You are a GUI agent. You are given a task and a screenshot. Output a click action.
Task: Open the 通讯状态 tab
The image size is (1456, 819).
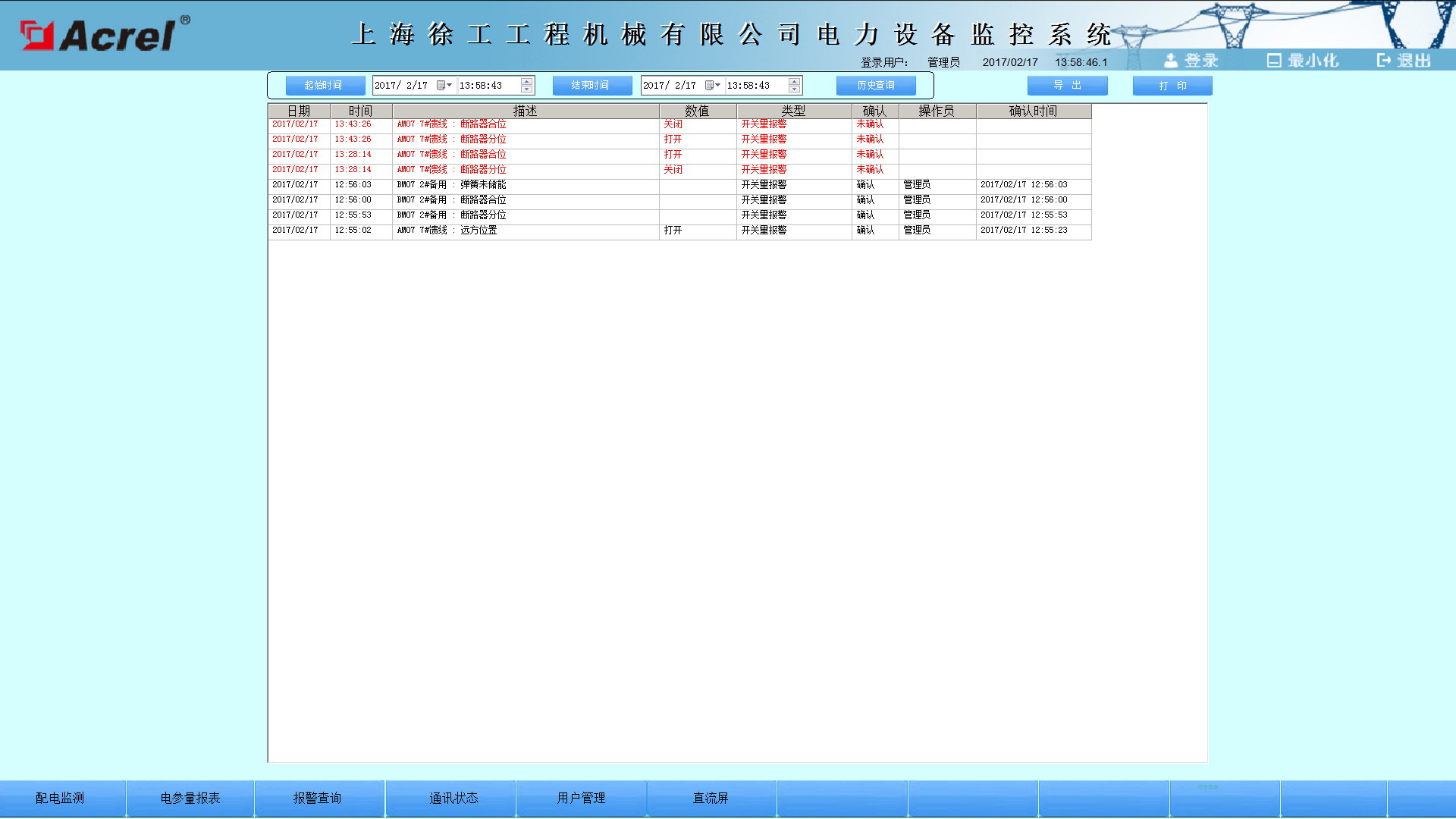(x=453, y=798)
